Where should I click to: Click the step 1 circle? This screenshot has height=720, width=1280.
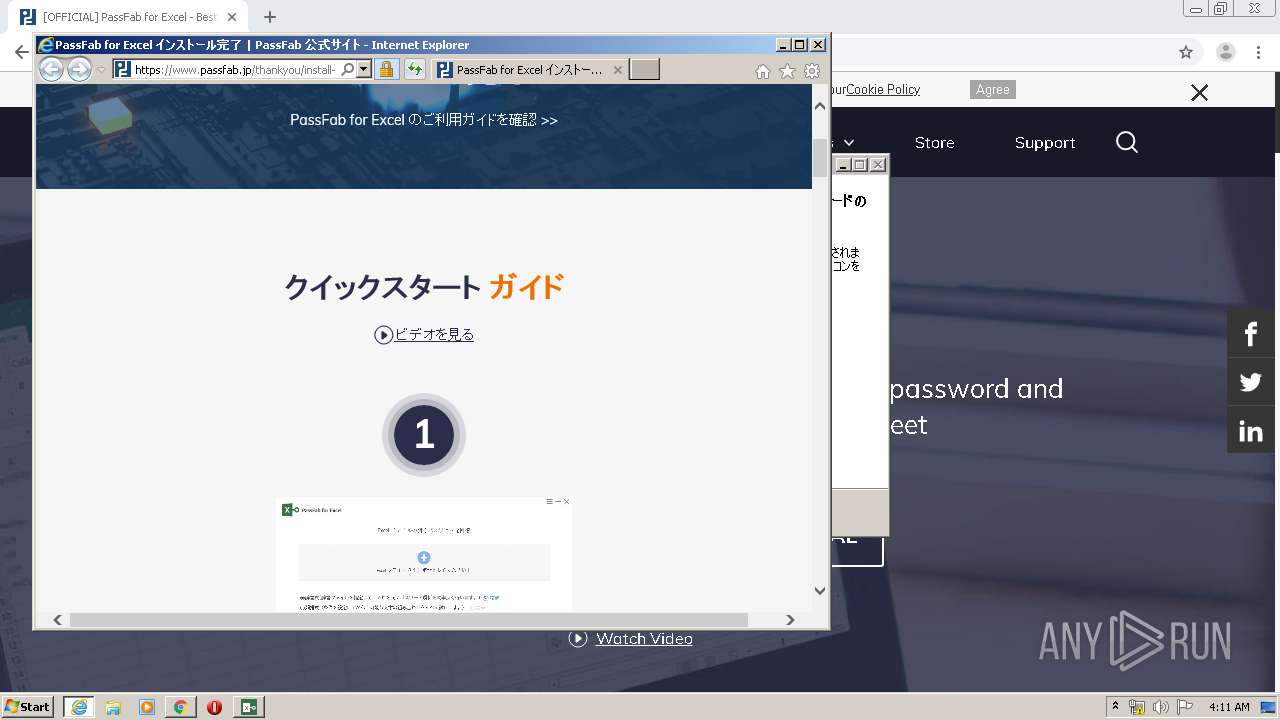[424, 435]
